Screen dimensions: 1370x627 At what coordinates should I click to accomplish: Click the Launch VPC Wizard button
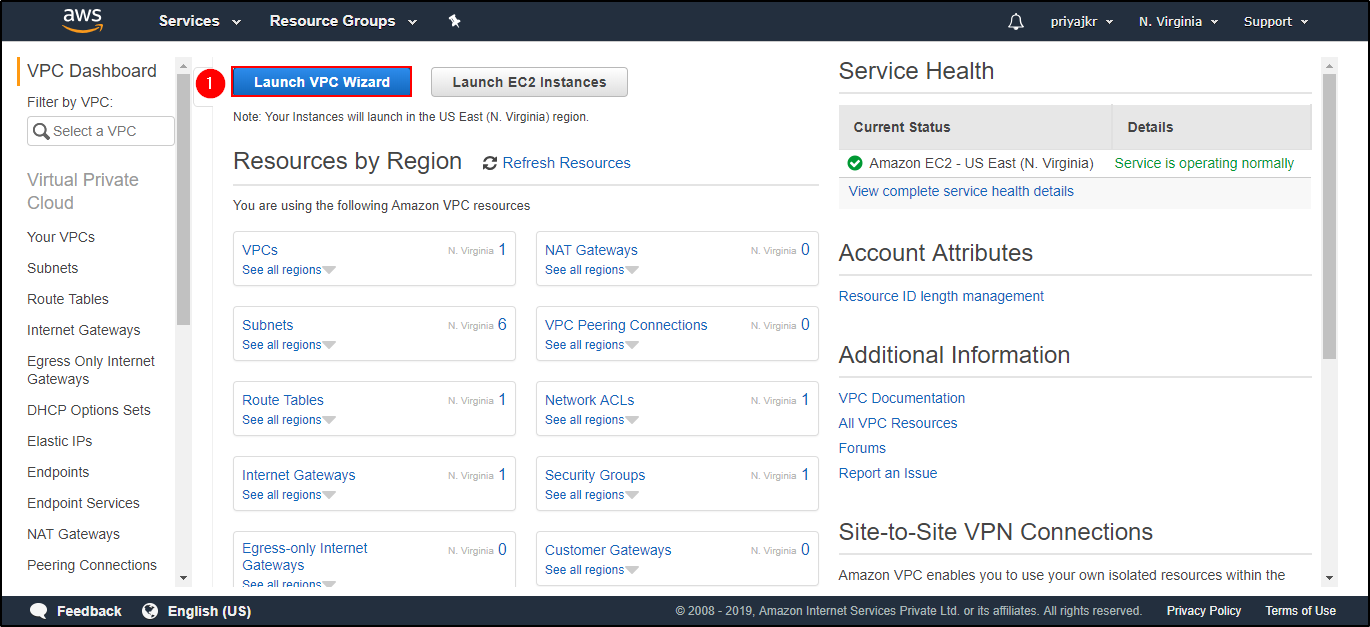click(x=321, y=81)
